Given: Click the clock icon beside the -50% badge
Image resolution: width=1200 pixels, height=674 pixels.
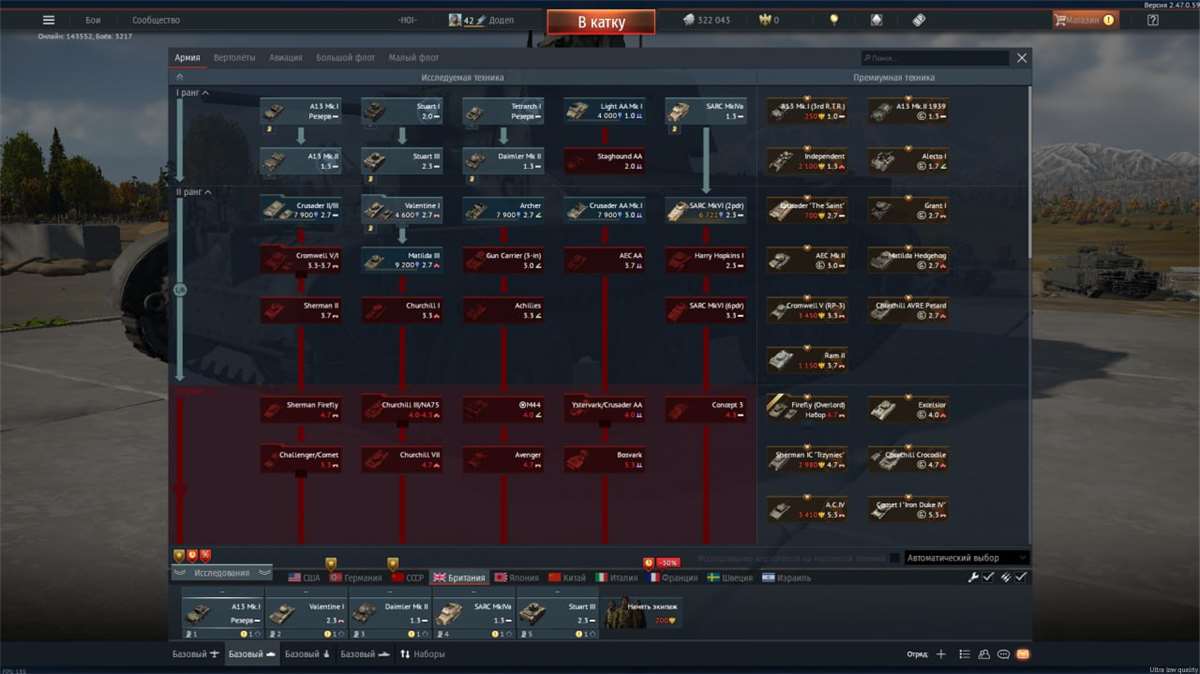Looking at the screenshot, I should pyautogui.click(x=648, y=563).
